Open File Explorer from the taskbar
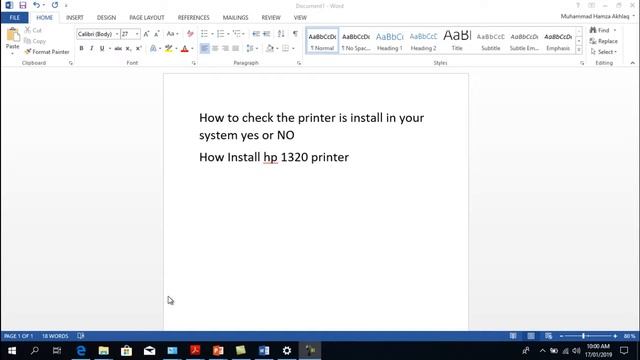Viewport: 640px width, 360px height. [104, 351]
